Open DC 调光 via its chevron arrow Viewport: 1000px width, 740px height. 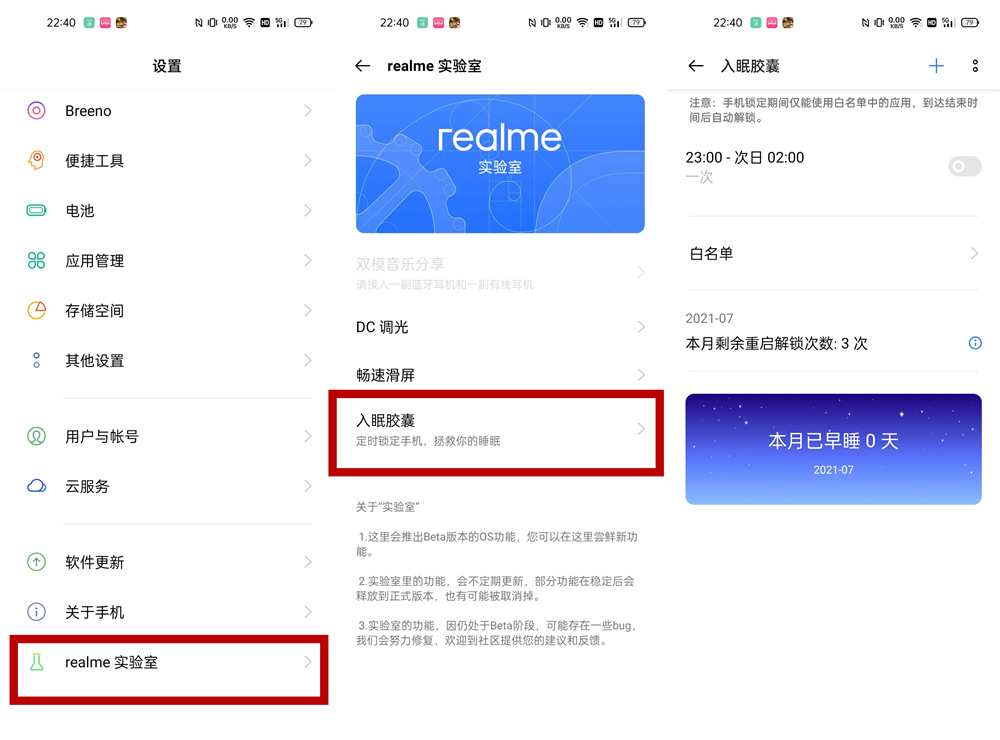pyautogui.click(x=641, y=327)
